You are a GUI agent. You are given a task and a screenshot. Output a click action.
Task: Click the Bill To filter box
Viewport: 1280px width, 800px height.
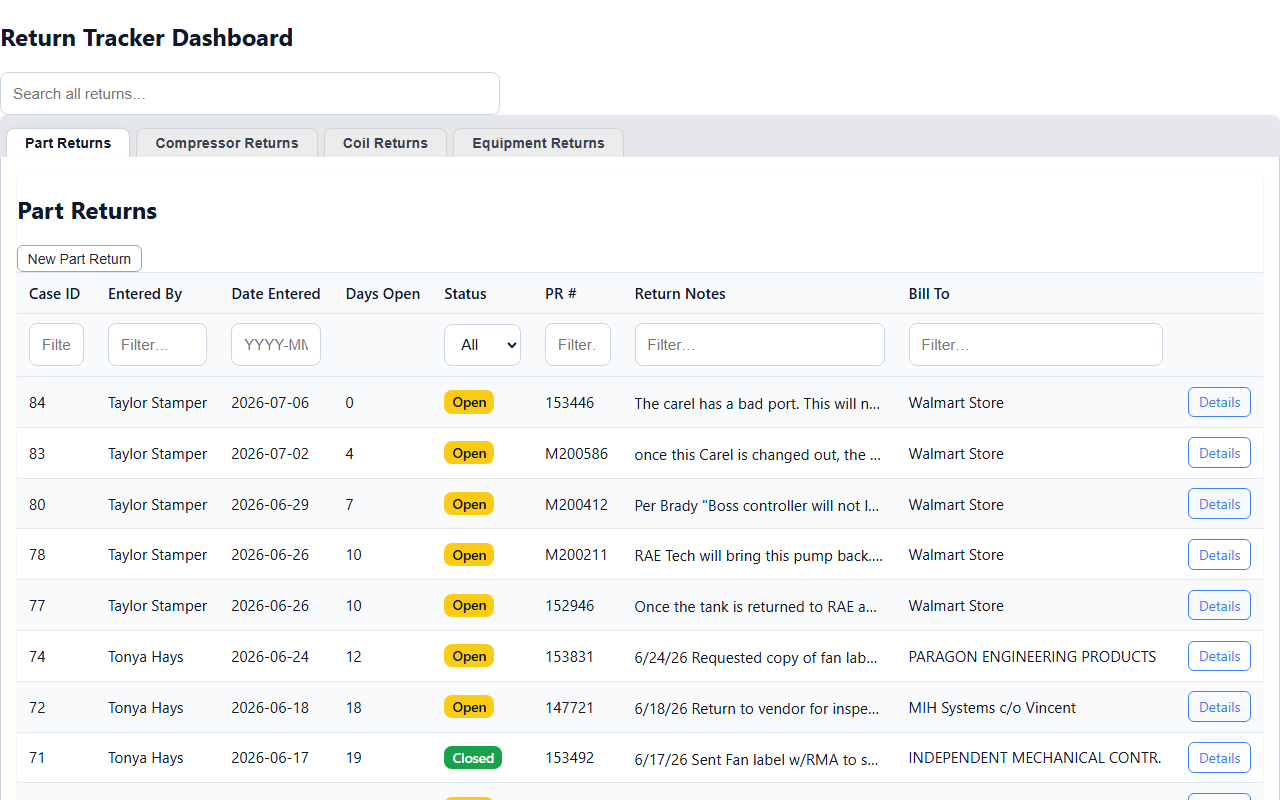point(1035,345)
